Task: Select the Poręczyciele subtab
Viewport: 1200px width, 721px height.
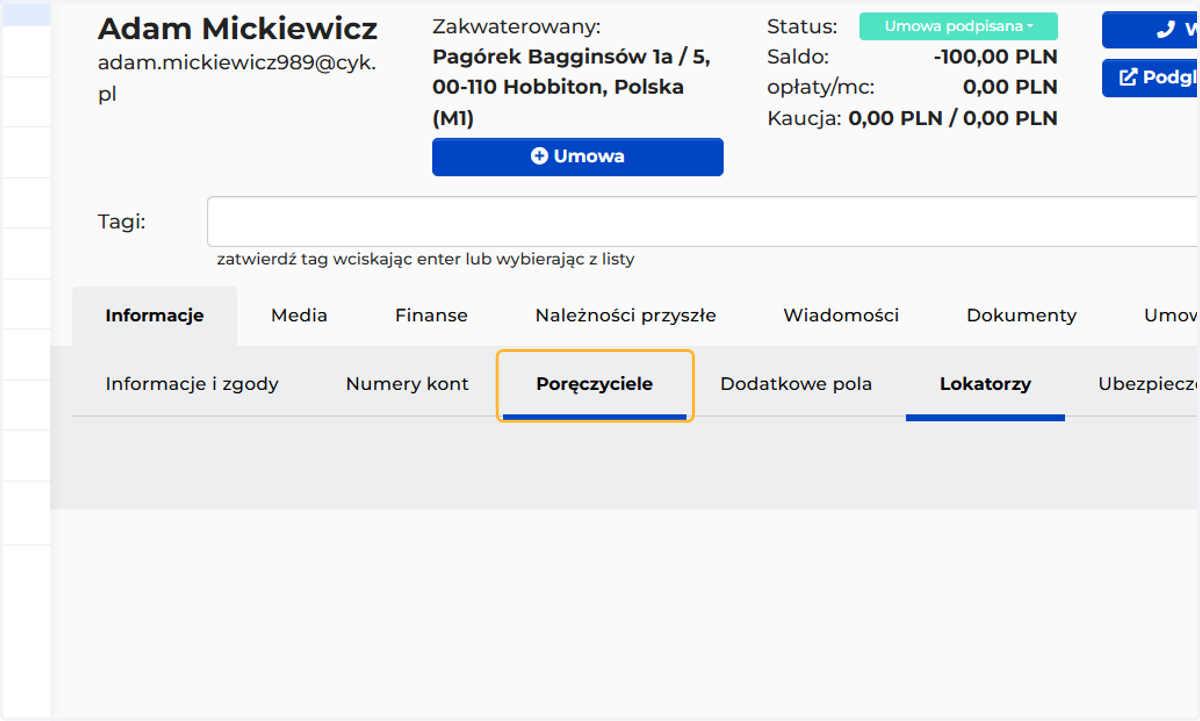Action: 594,384
